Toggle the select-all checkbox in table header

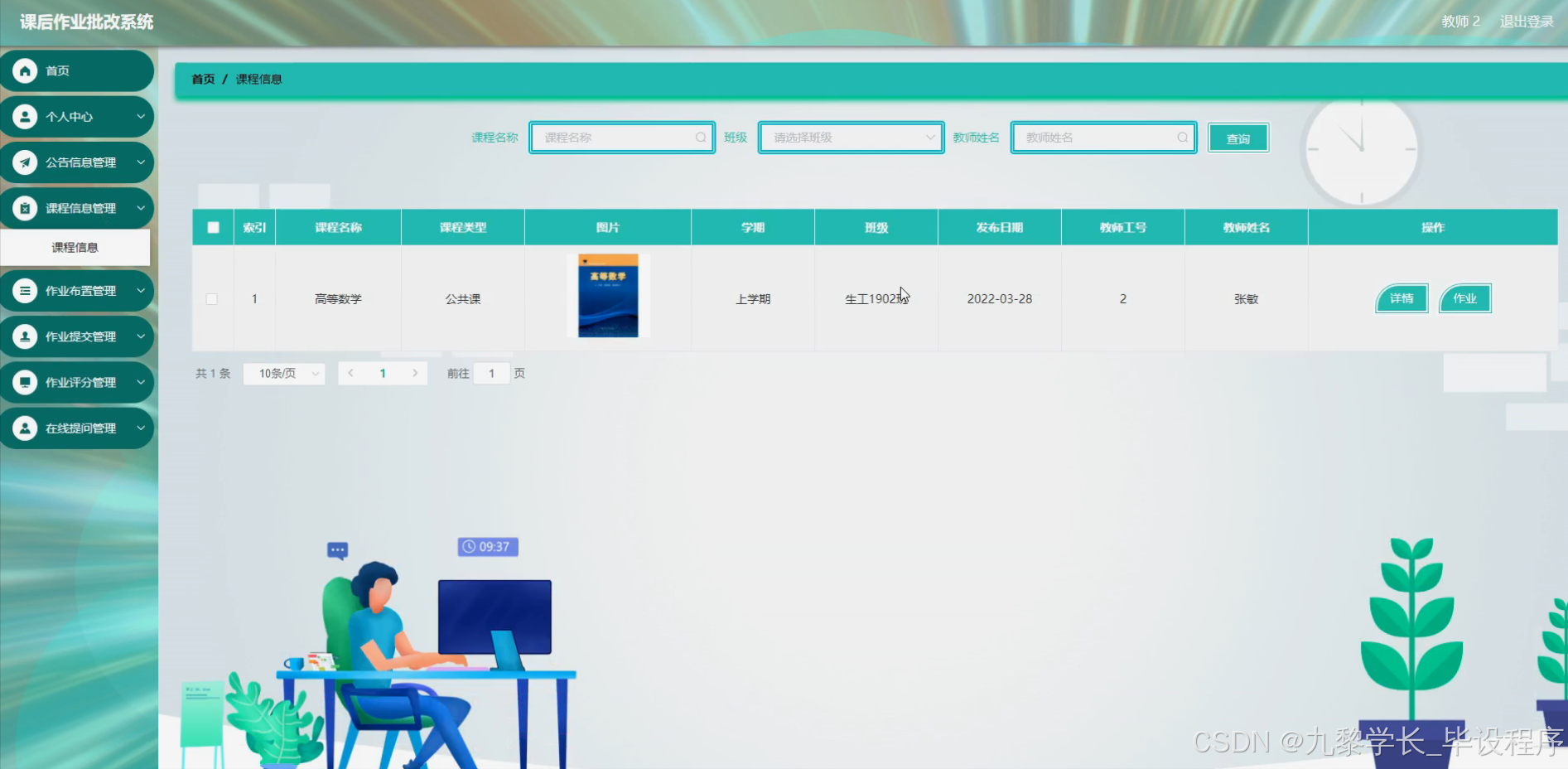(x=213, y=227)
